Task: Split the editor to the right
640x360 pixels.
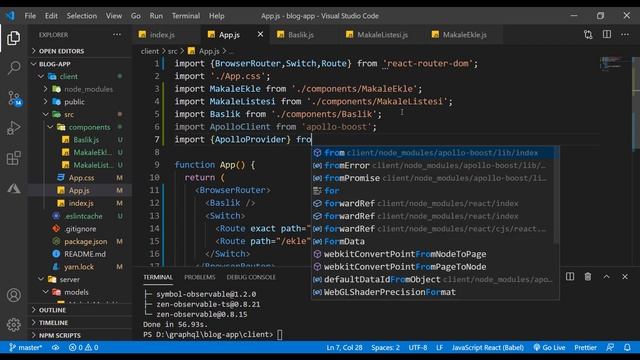Action: [607, 35]
